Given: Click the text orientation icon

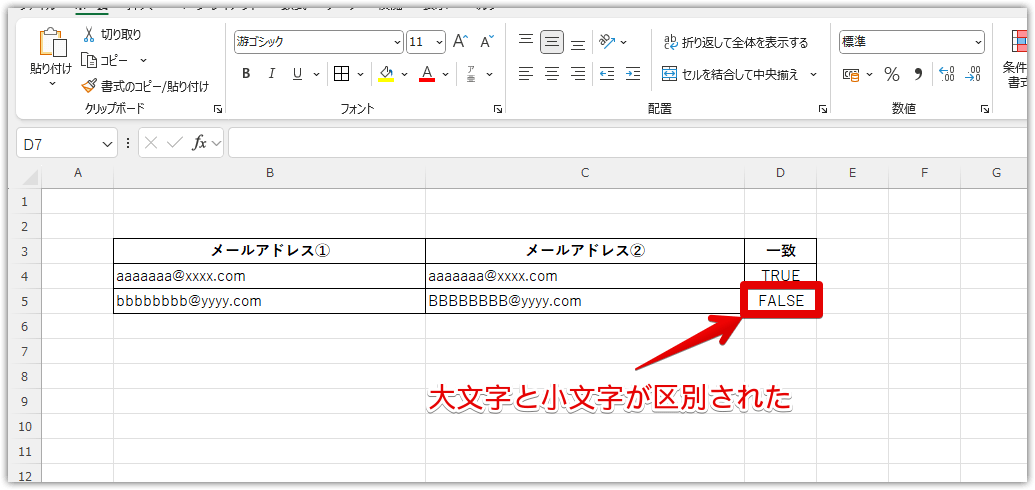Looking at the screenshot, I should 607,42.
